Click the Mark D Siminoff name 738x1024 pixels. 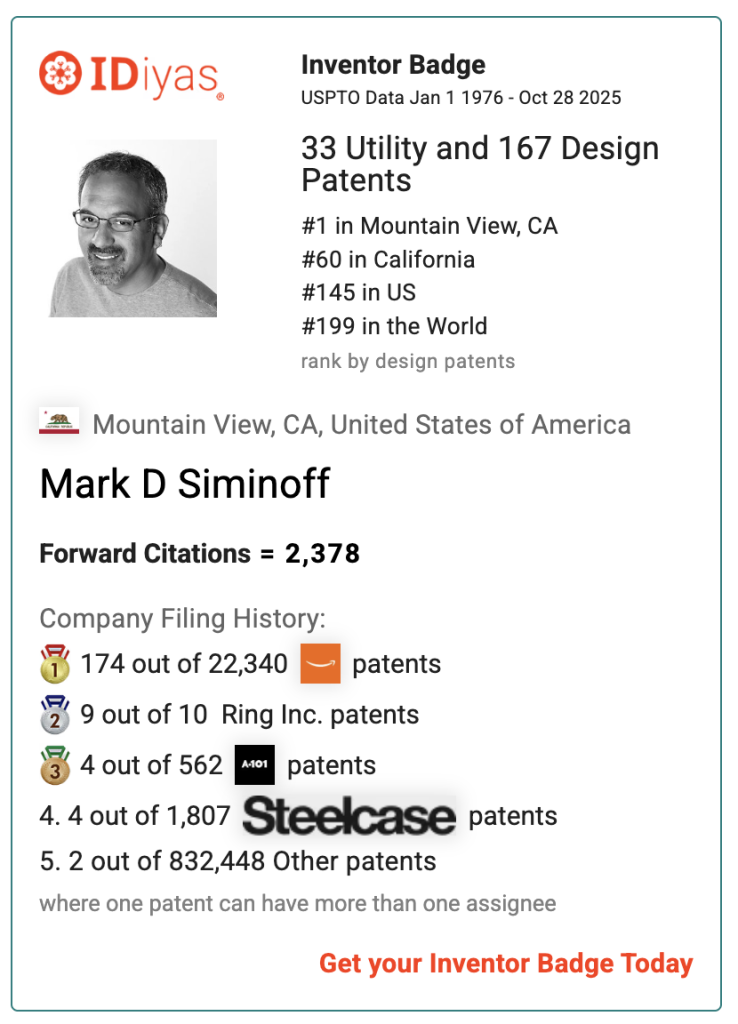tap(185, 485)
